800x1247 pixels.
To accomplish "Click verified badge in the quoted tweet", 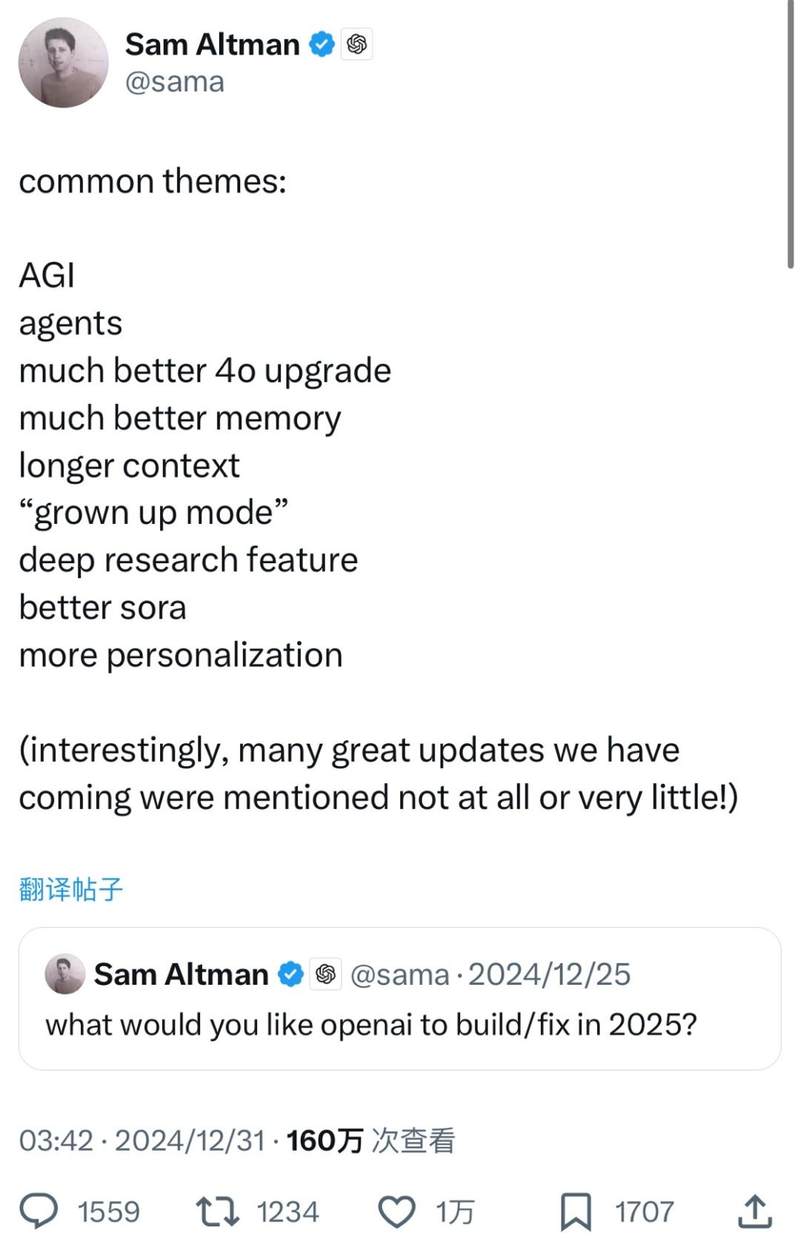I will click(290, 973).
